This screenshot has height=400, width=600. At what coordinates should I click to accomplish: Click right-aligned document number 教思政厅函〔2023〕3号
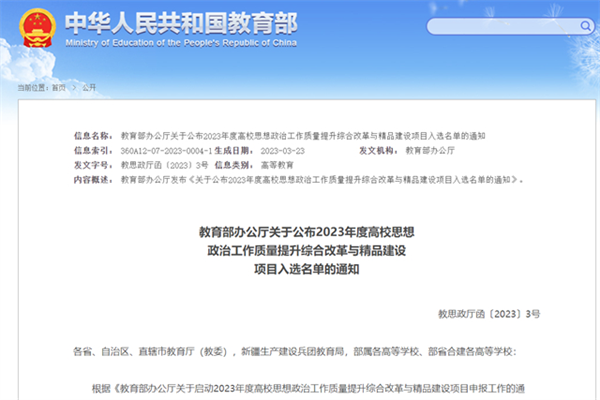point(489,314)
